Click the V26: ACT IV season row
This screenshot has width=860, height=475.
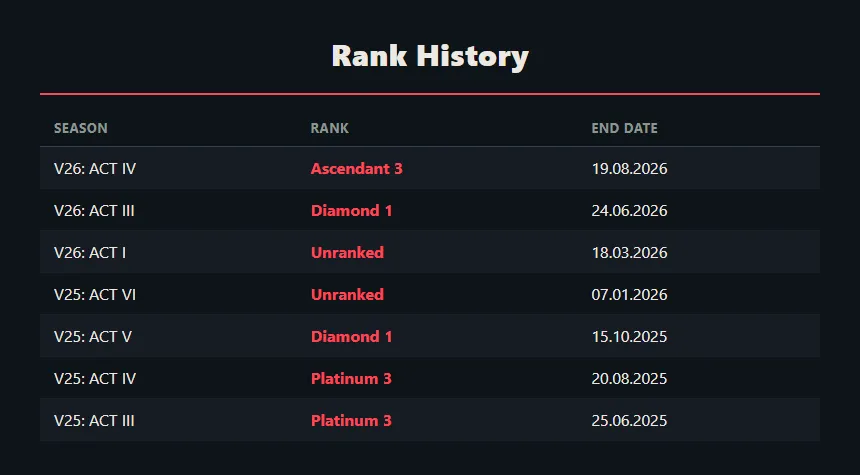point(430,168)
